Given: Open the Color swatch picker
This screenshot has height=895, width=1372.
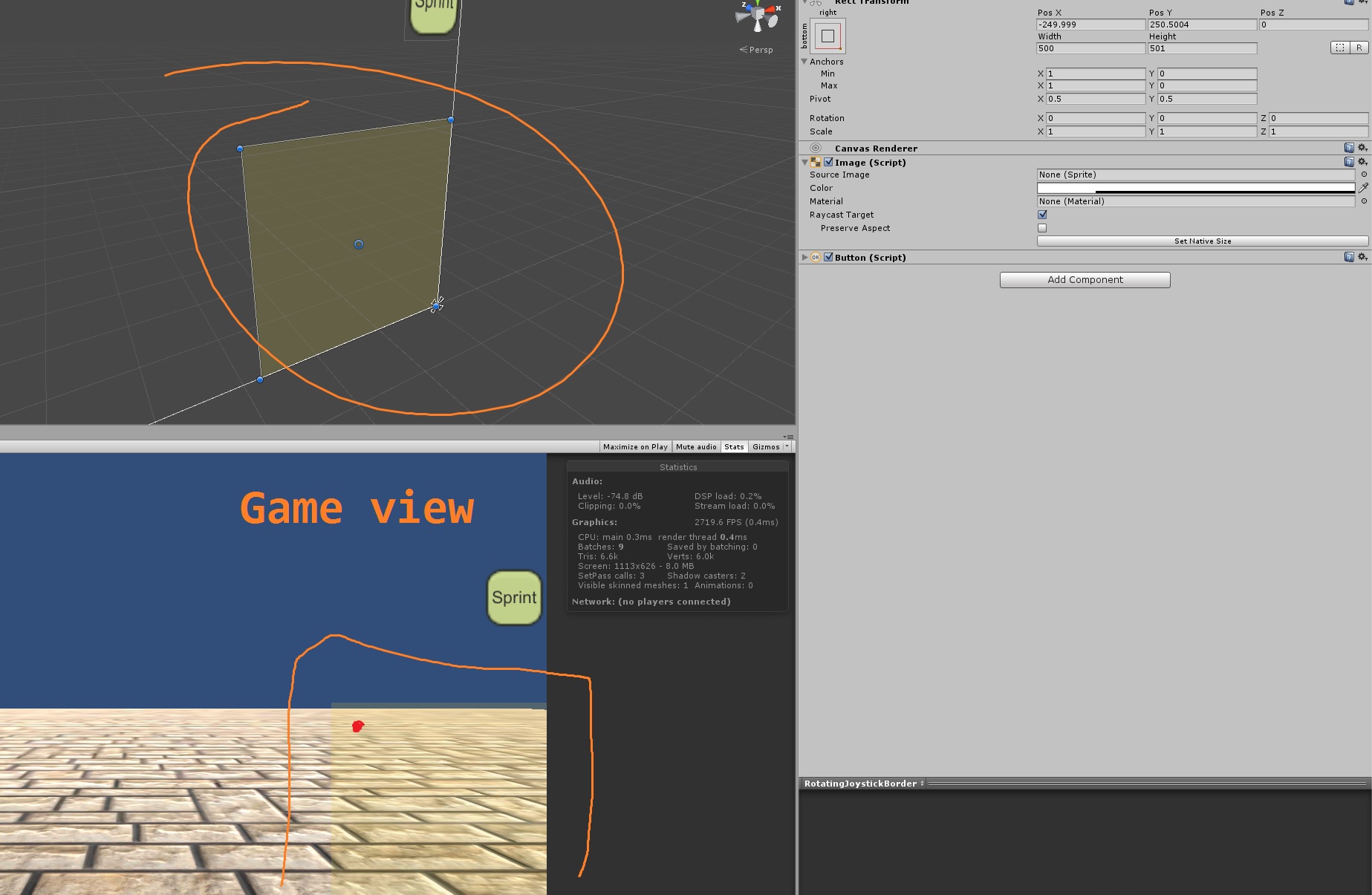Looking at the screenshot, I should 1196,188.
